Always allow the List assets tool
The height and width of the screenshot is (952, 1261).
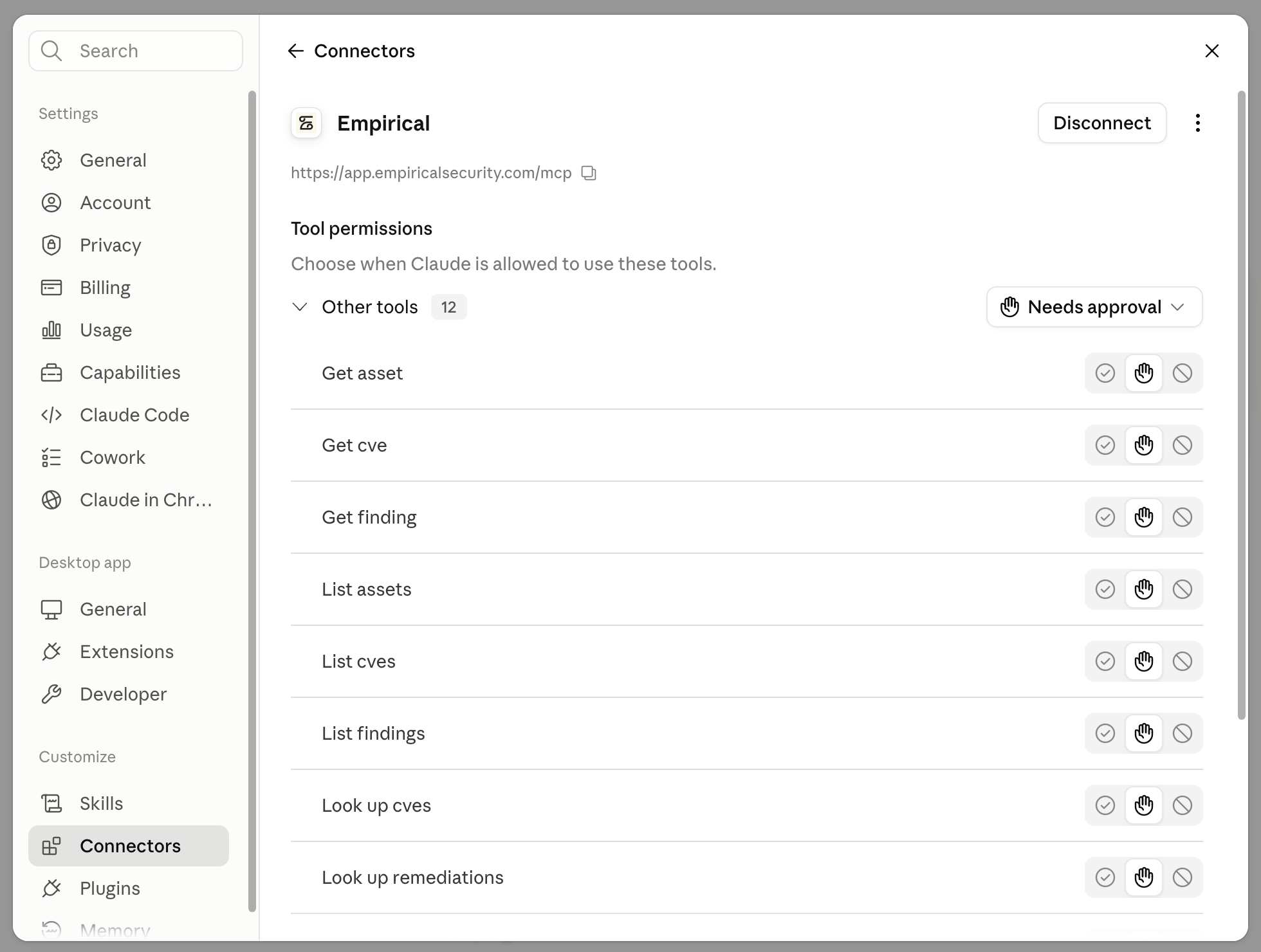click(x=1105, y=589)
